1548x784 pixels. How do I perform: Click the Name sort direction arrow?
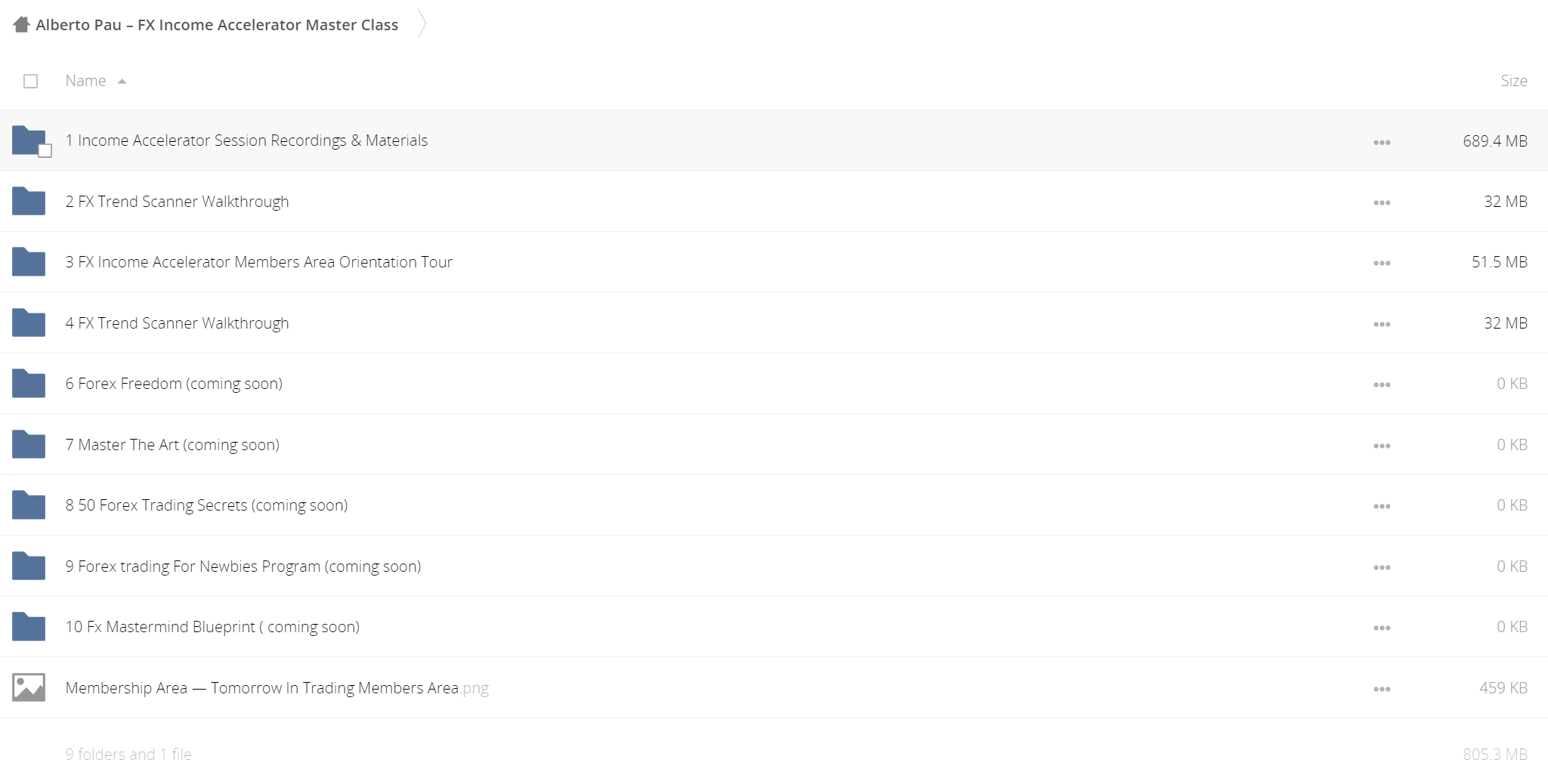click(122, 82)
